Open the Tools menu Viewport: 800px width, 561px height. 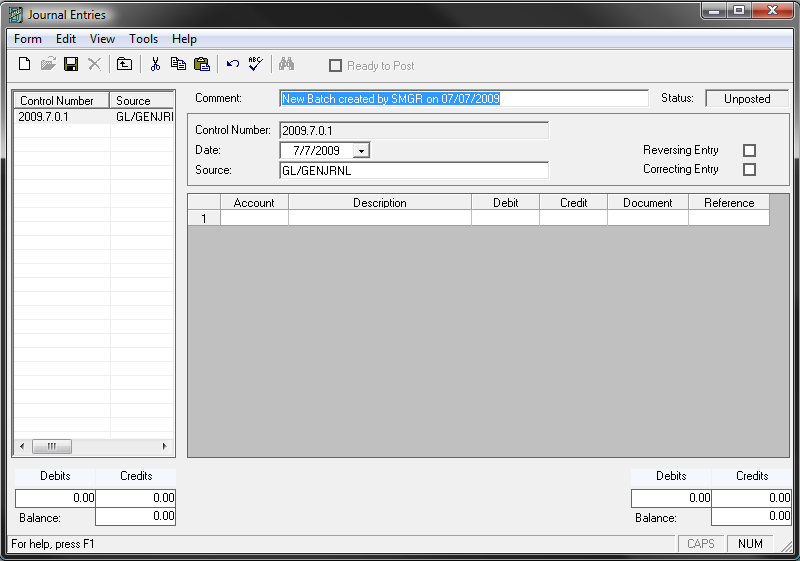pos(143,39)
